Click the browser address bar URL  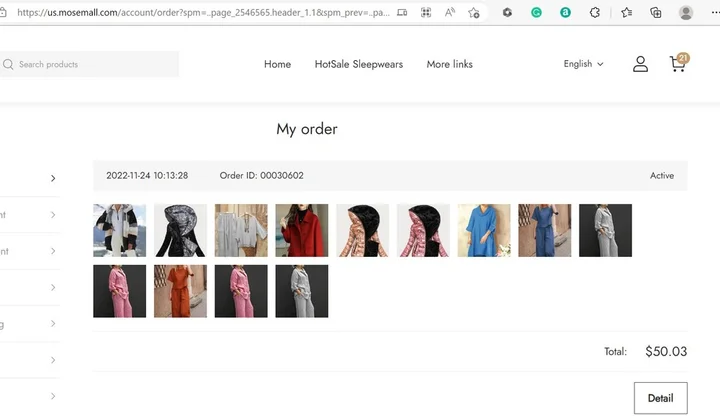pos(203,12)
